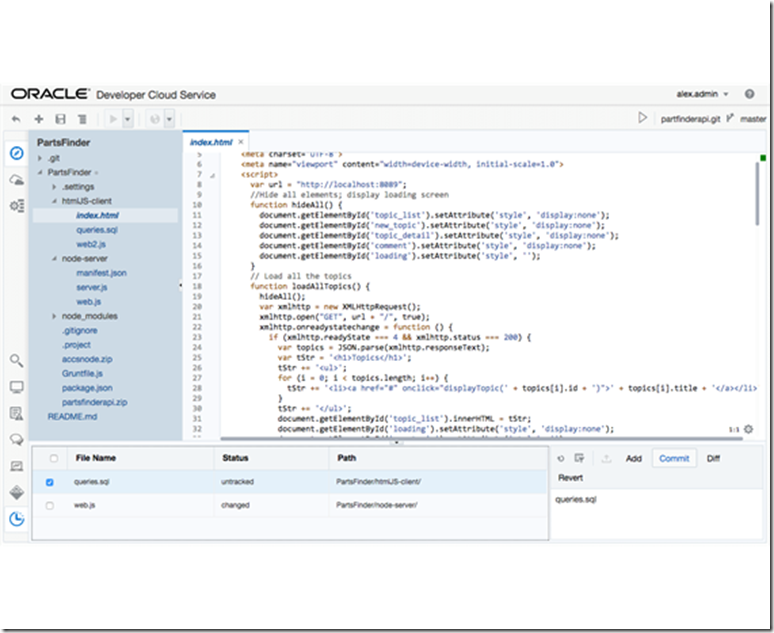Open the compass navigator icon in left sidebar

(16, 153)
